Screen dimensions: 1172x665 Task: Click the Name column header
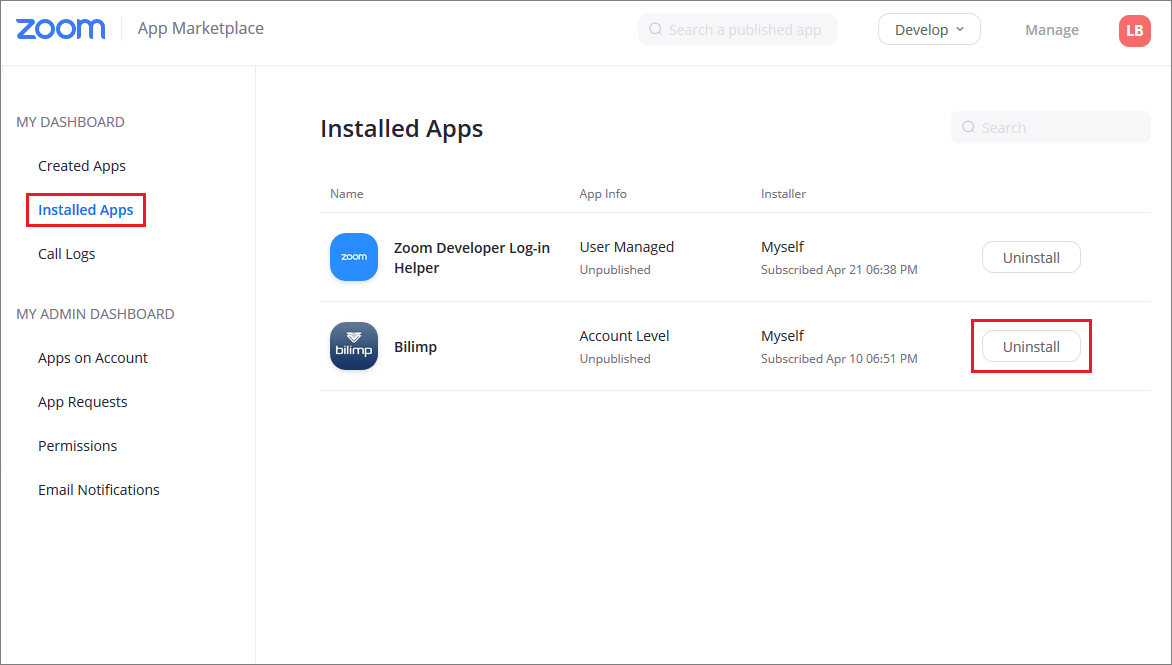[x=347, y=194]
